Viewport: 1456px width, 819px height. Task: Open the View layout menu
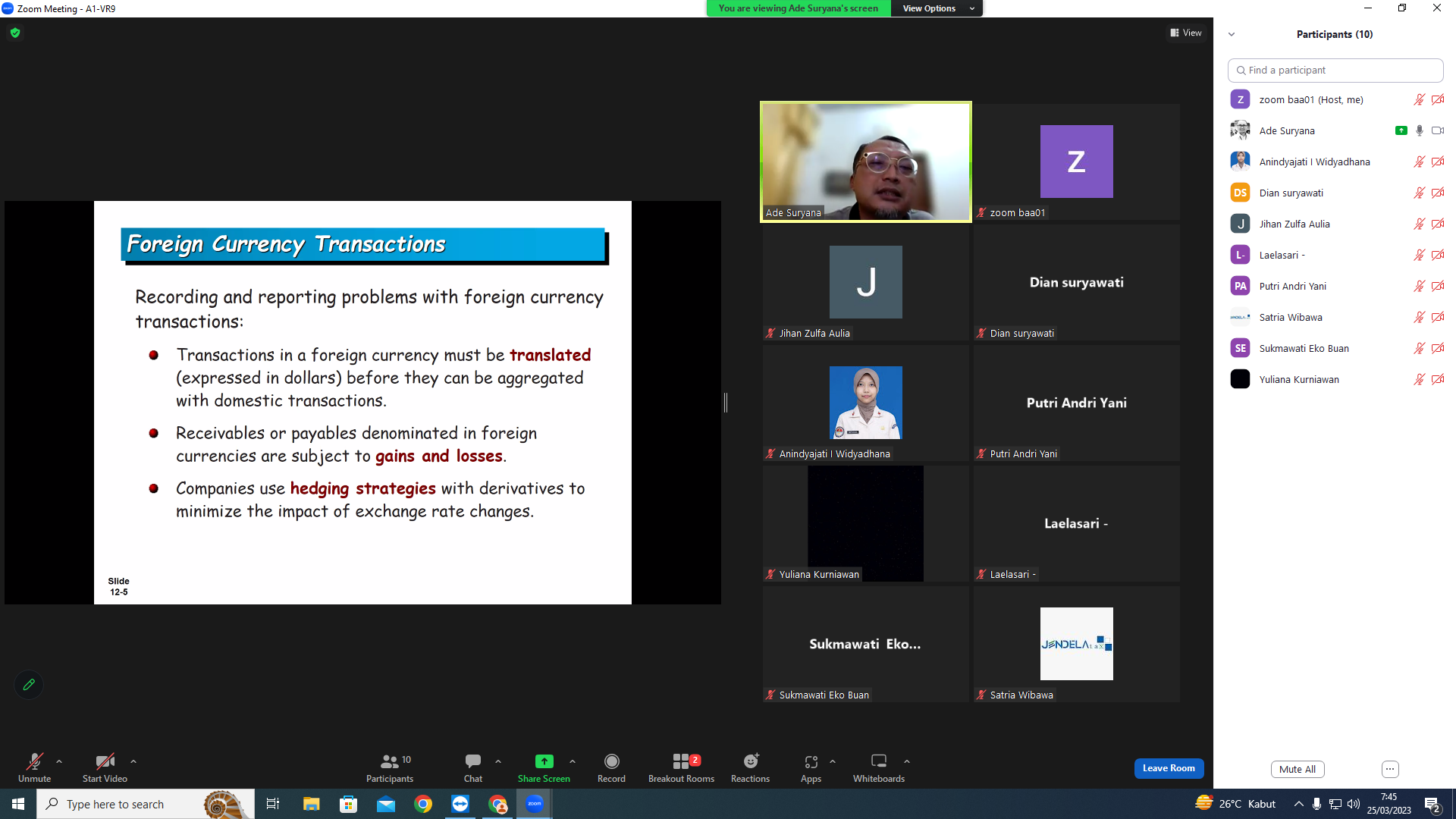click(1186, 33)
